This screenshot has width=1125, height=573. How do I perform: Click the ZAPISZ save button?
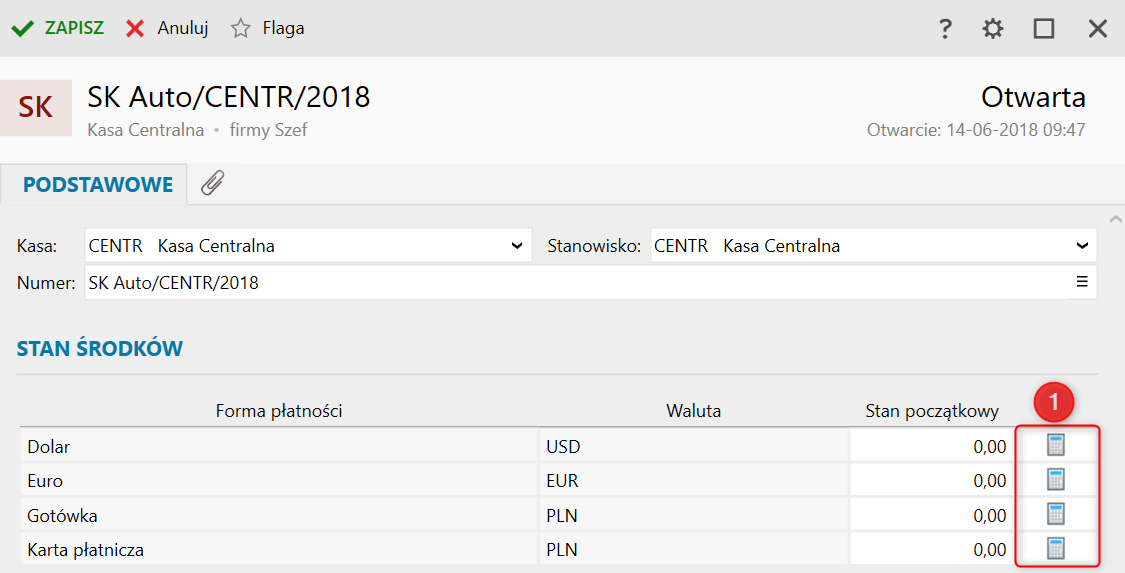58,29
